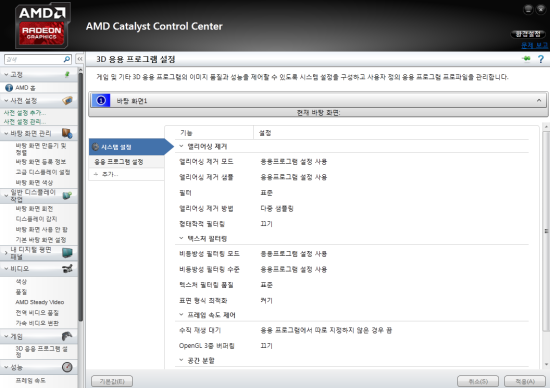Viewport: 550px width, 388px height.
Task: Open 바탕 화면 회전
Action: point(34,209)
